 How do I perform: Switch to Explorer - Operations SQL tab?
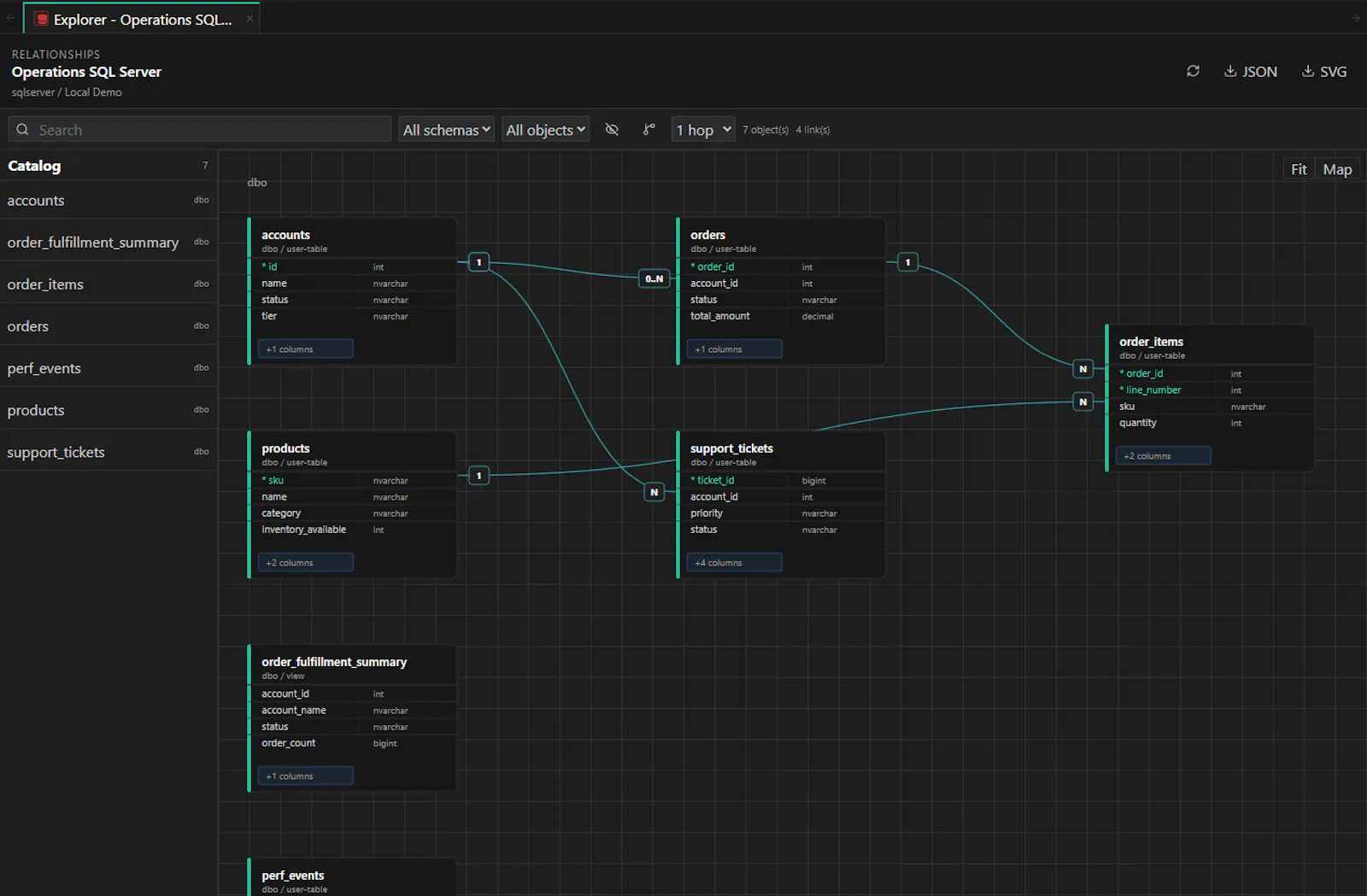click(143, 20)
